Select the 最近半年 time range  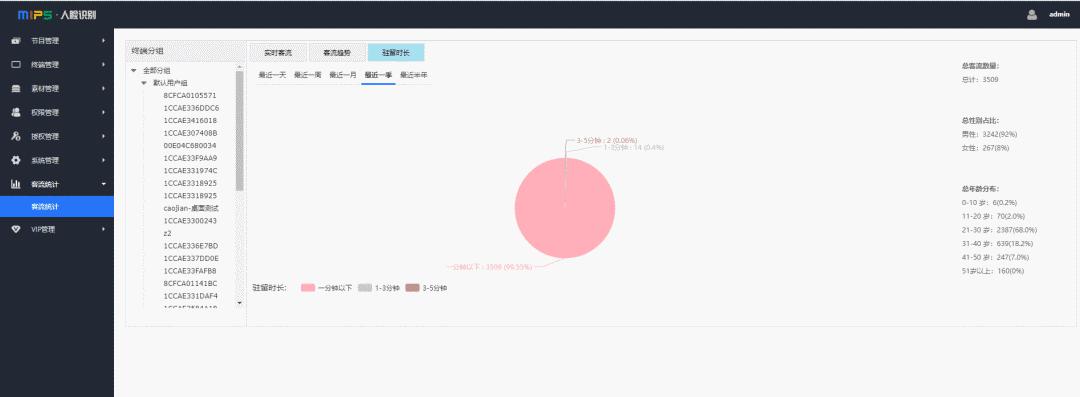pos(414,75)
